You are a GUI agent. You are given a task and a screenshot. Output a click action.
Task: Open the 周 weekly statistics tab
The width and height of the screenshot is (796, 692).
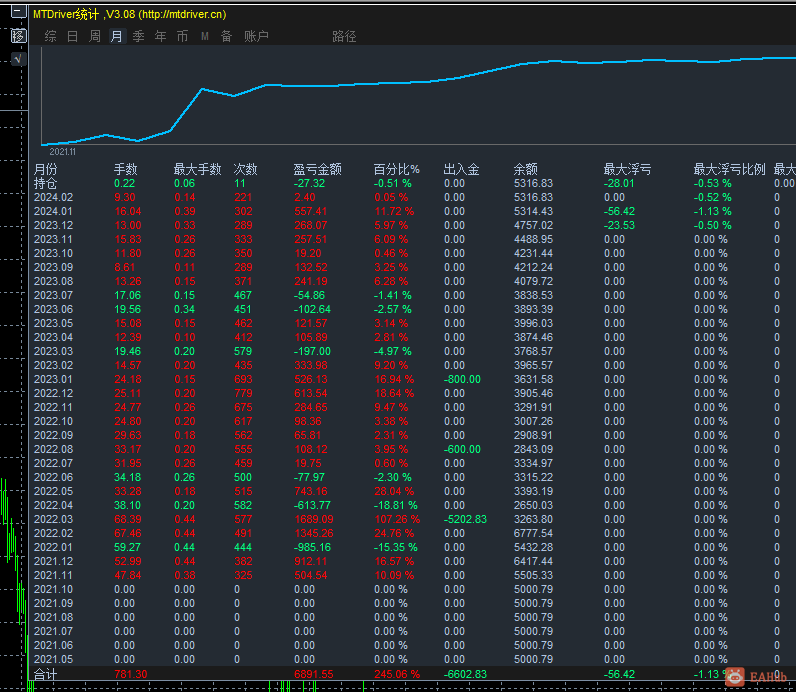point(95,36)
